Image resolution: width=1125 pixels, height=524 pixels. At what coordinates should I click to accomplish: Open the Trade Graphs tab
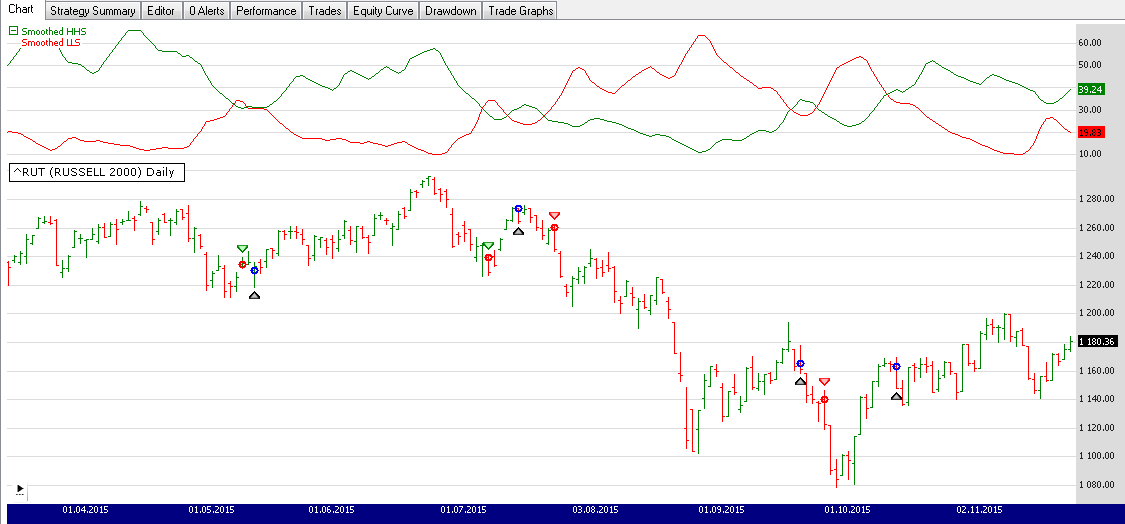[x=519, y=11]
